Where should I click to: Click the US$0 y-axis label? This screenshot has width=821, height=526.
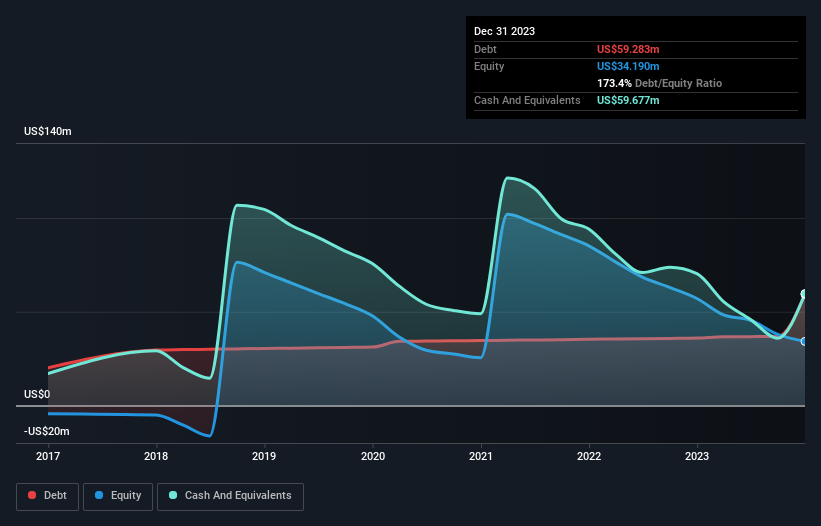coord(37,394)
